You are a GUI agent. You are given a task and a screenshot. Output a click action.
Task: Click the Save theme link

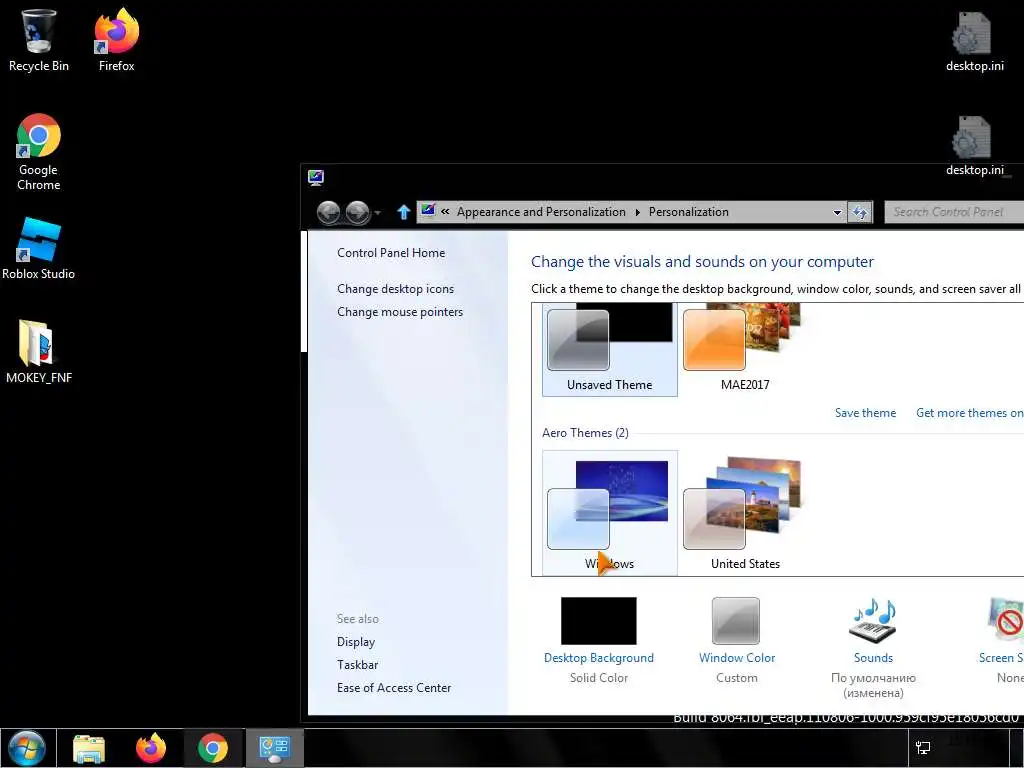tap(865, 413)
